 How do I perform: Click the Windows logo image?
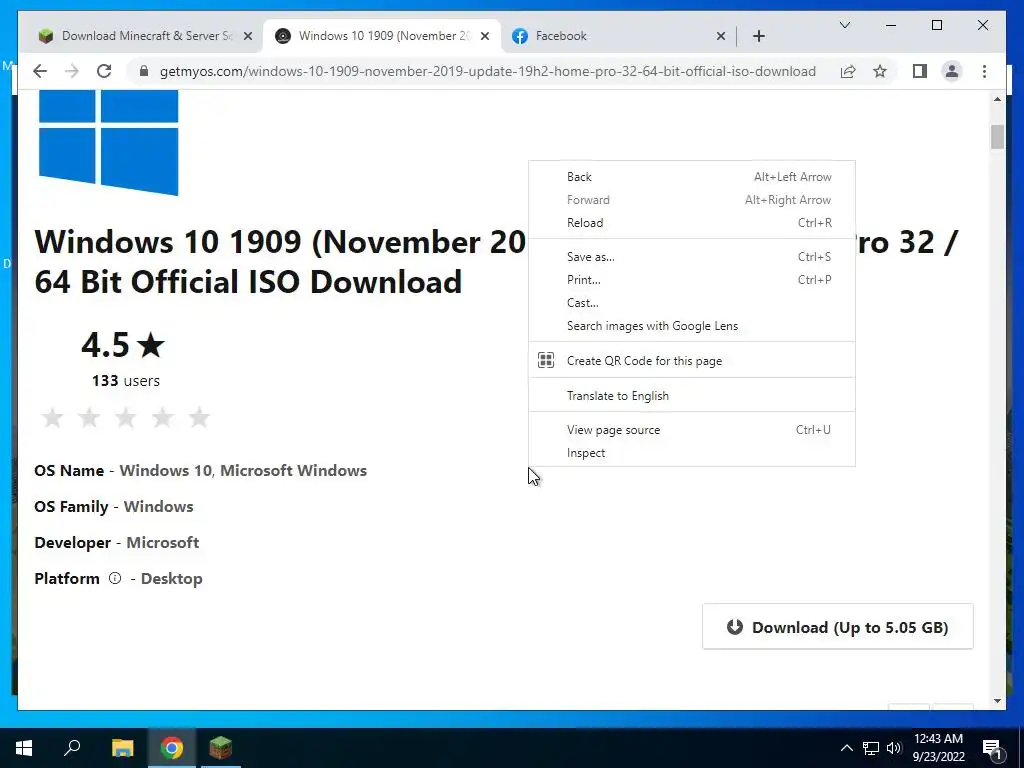108,142
